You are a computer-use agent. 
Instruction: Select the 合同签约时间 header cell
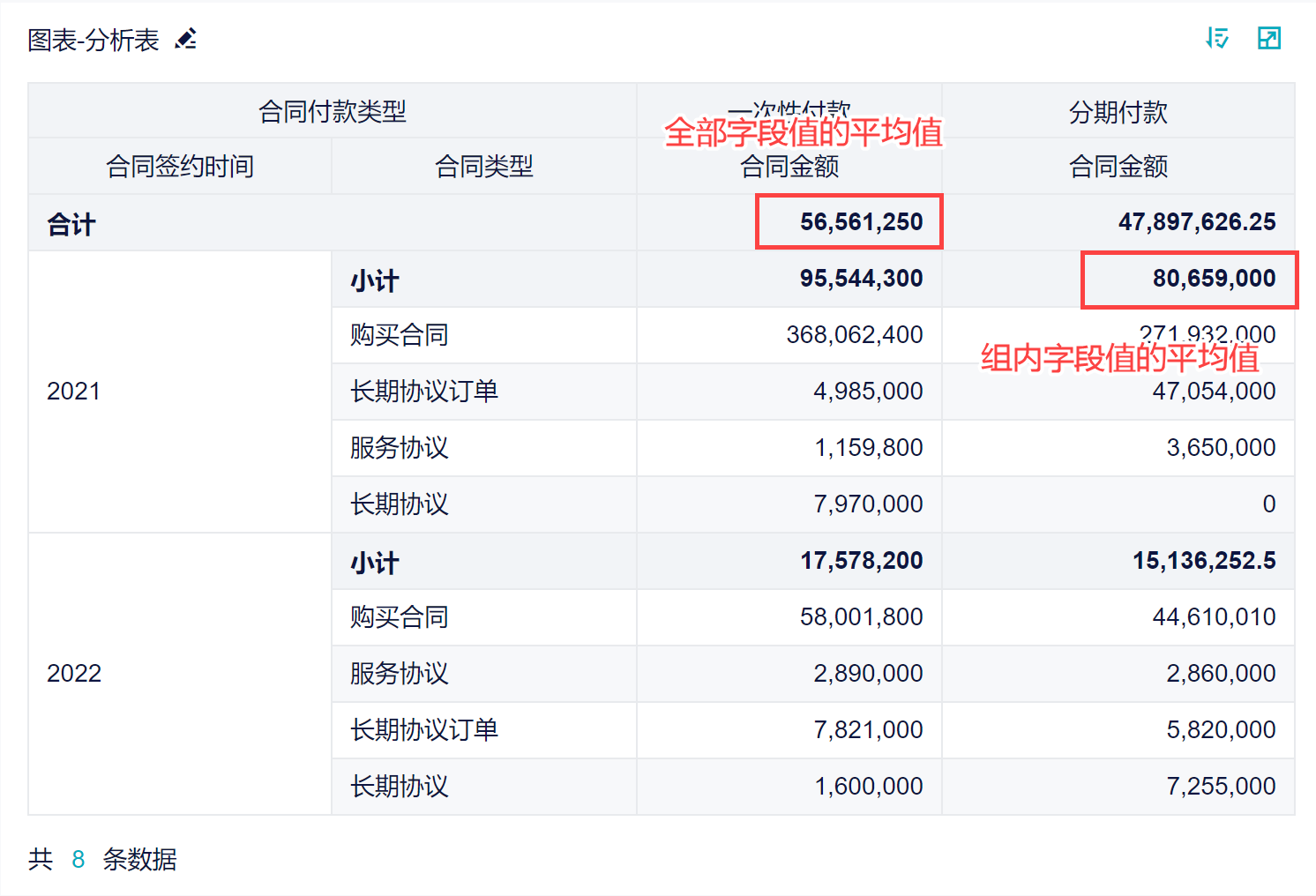pos(180,166)
